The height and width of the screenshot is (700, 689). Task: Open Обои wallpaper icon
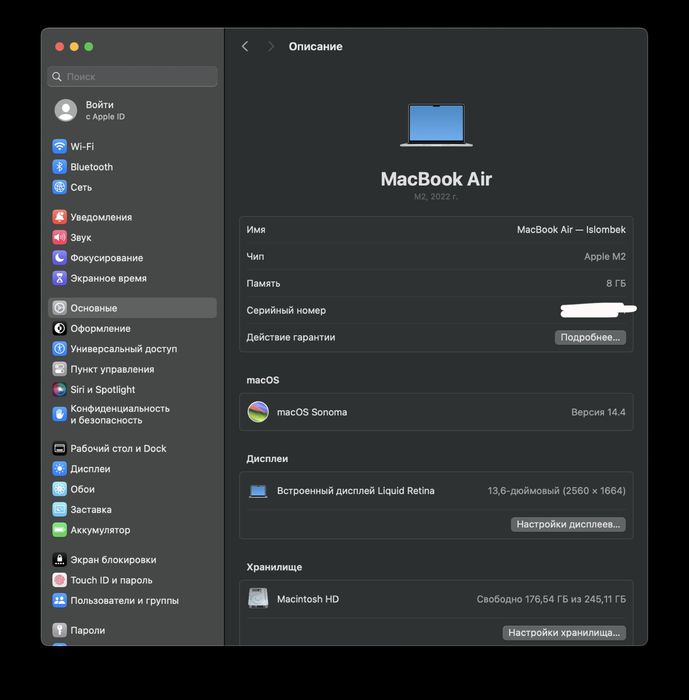(59, 489)
